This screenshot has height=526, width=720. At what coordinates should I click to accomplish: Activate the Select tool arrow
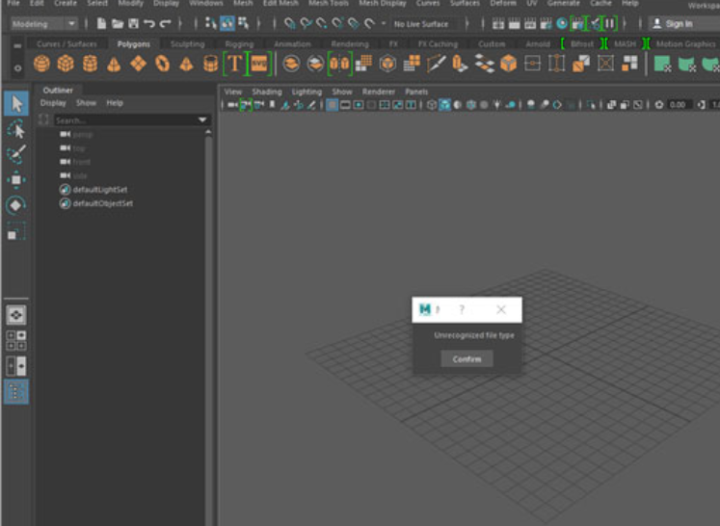pyautogui.click(x=16, y=103)
